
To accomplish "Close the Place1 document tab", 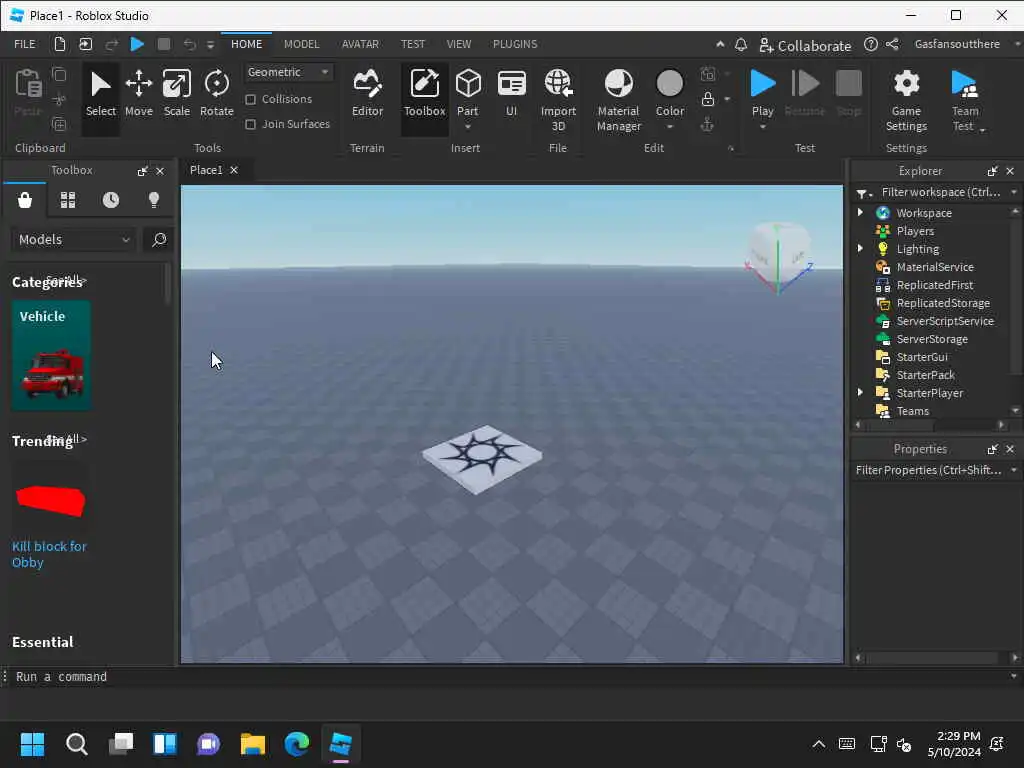I will 234,170.
